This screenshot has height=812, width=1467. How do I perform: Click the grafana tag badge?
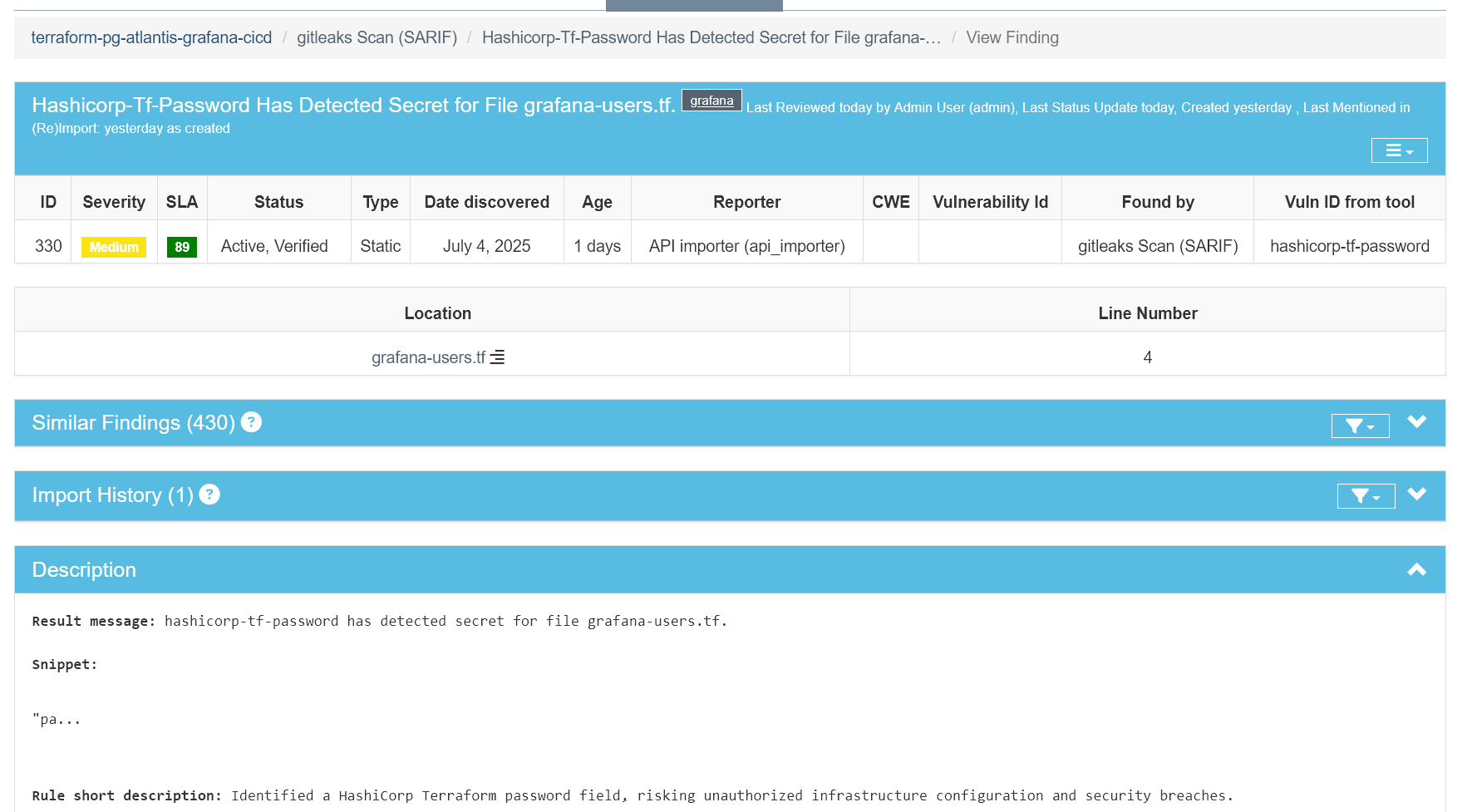[711, 101]
